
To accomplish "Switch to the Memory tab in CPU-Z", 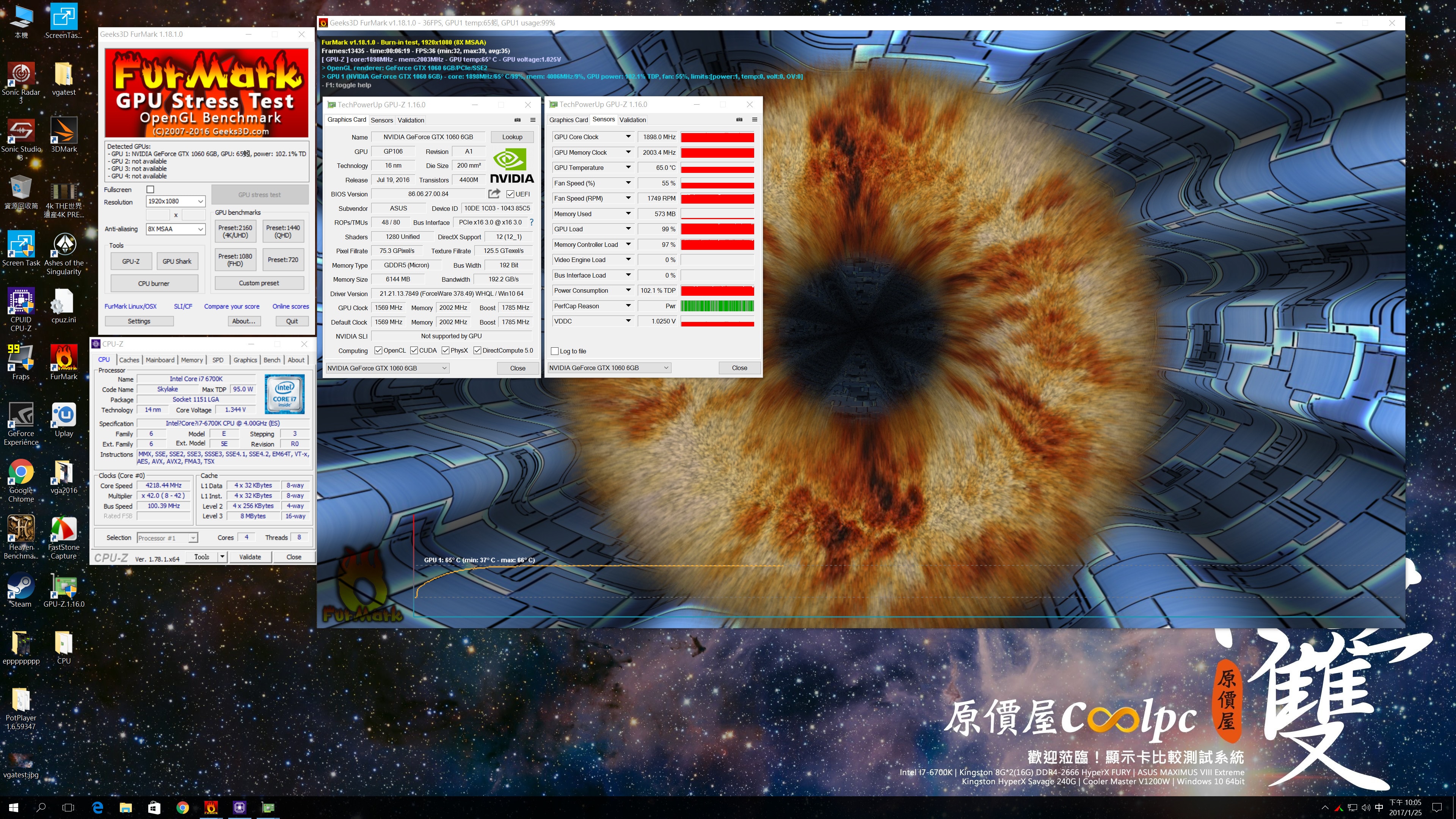I will click(191, 360).
